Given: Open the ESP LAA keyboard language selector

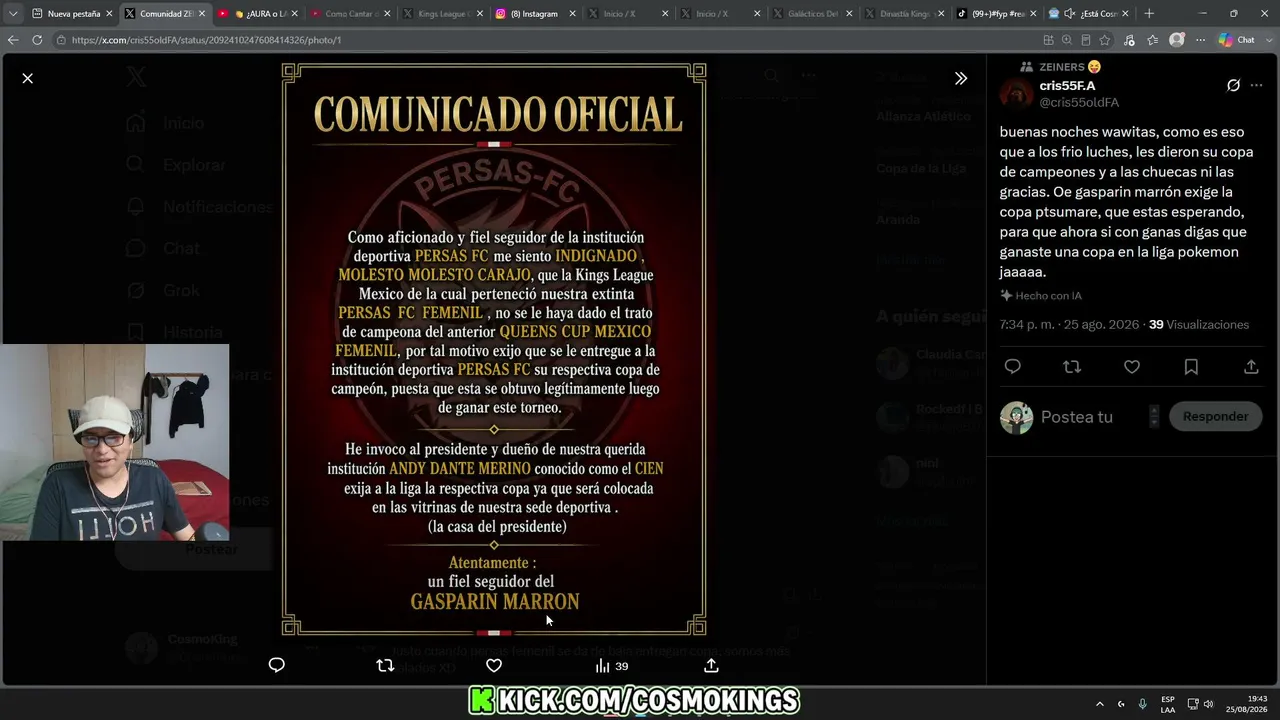Looking at the screenshot, I should pyautogui.click(x=1168, y=704).
